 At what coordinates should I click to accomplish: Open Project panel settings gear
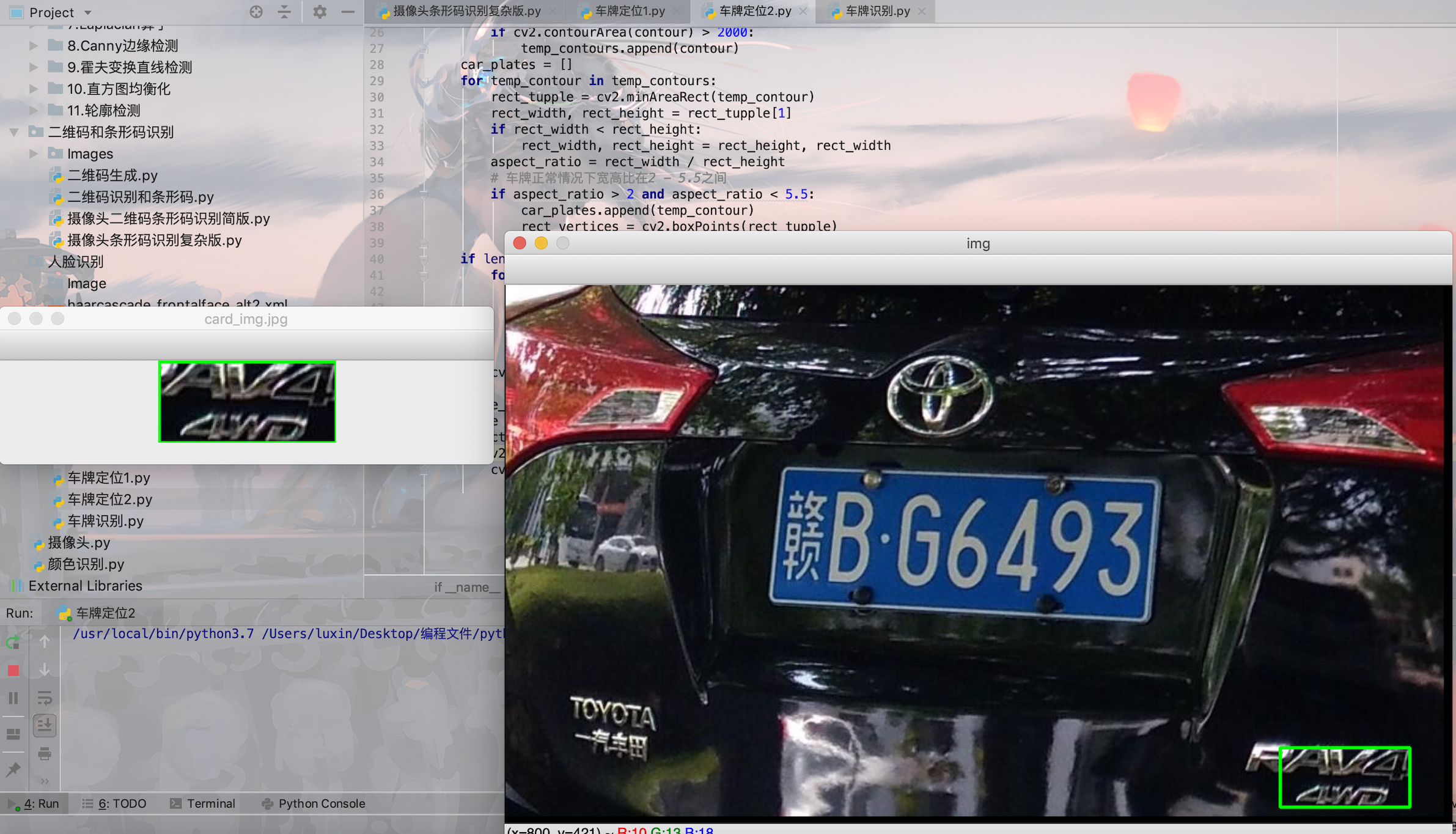pos(320,12)
